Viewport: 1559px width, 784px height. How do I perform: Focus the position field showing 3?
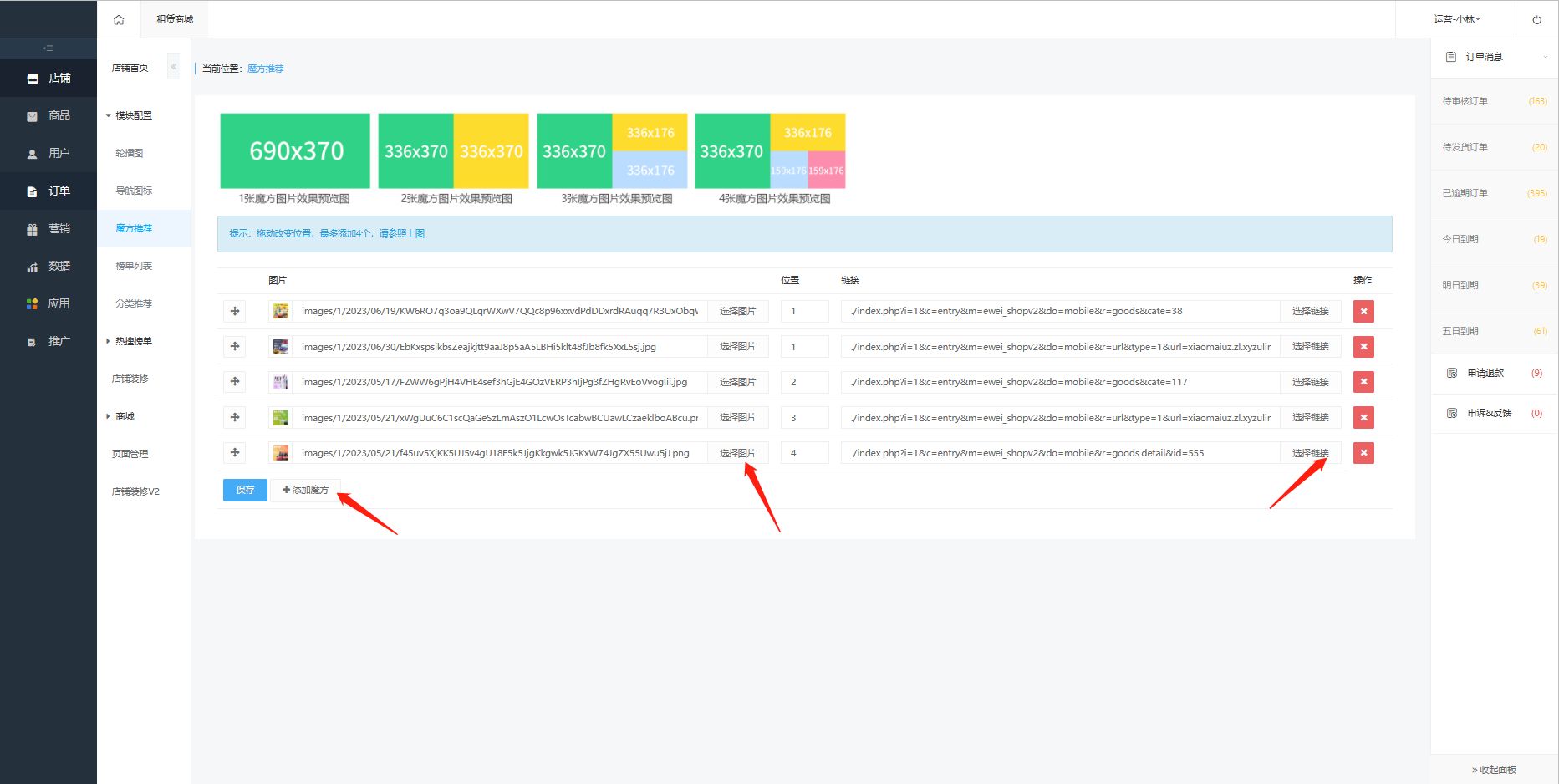tap(804, 417)
